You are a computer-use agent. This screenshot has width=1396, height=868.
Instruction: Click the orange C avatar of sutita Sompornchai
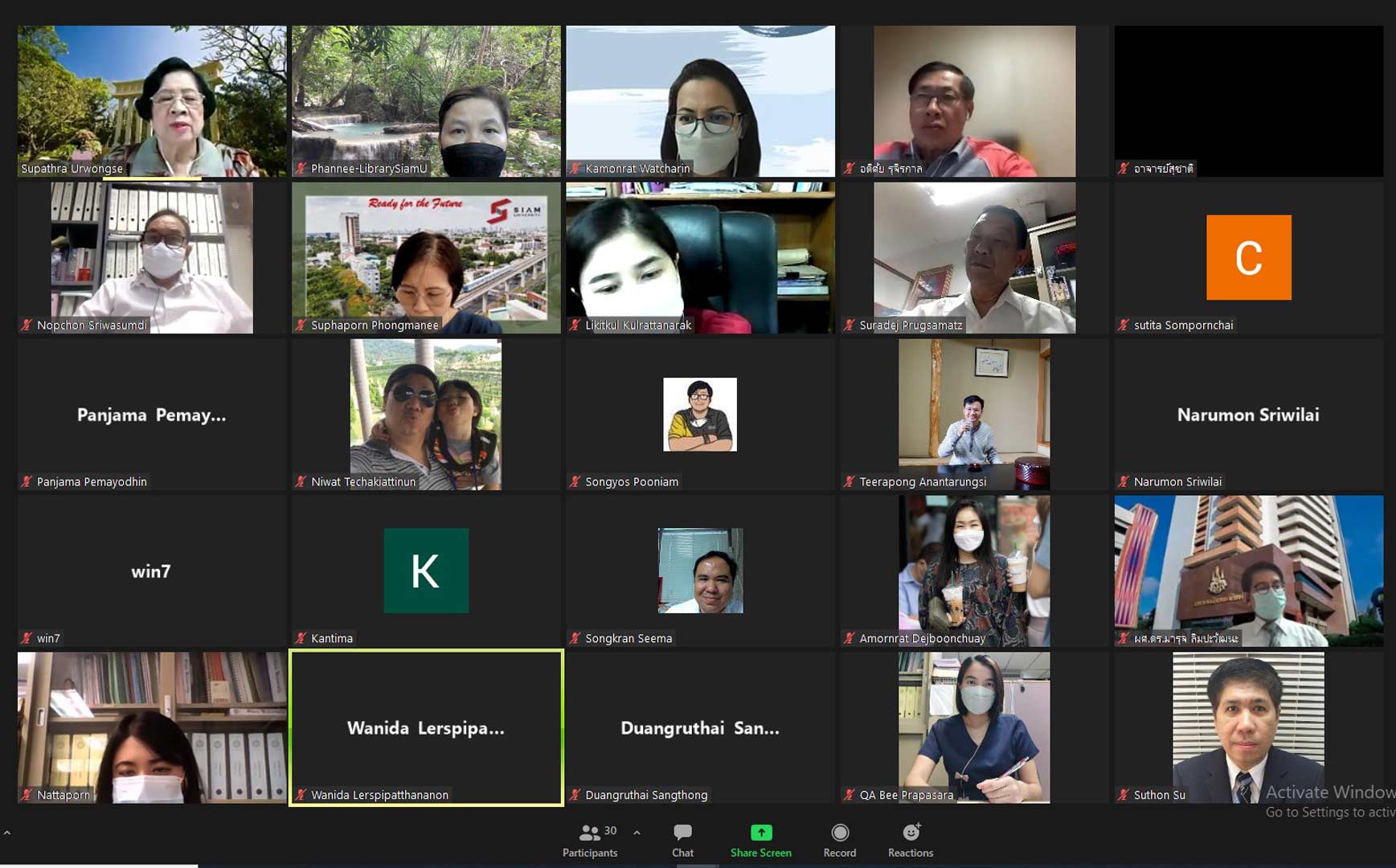click(x=1248, y=257)
